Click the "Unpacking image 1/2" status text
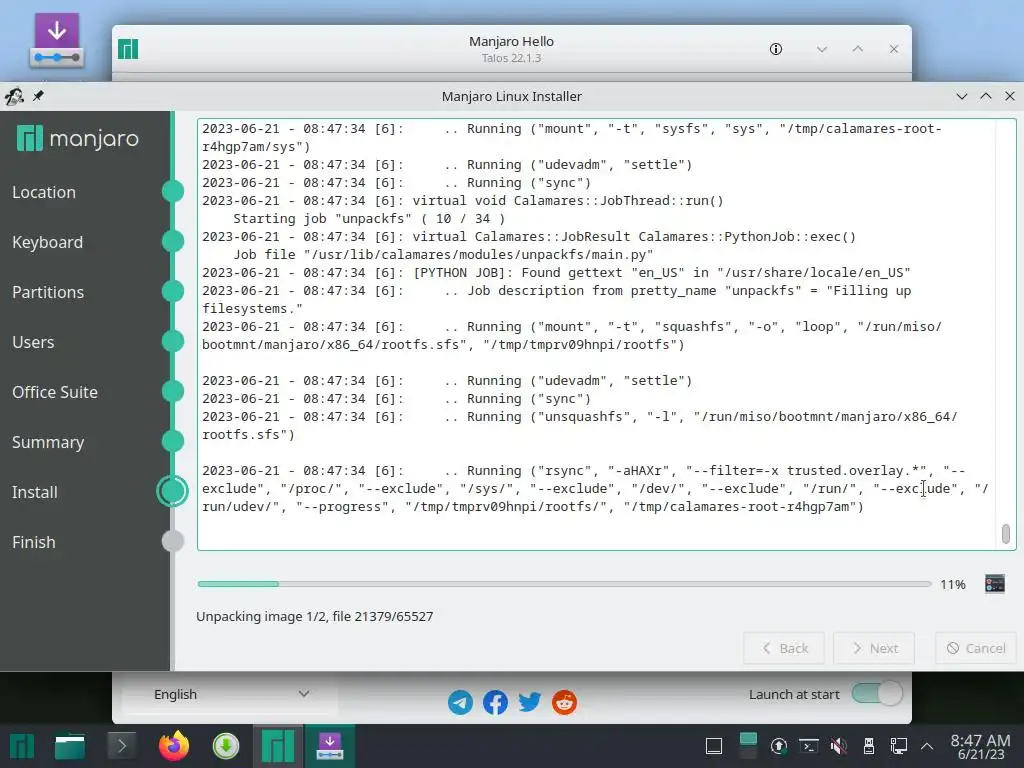The height and width of the screenshot is (768, 1024). pos(315,616)
